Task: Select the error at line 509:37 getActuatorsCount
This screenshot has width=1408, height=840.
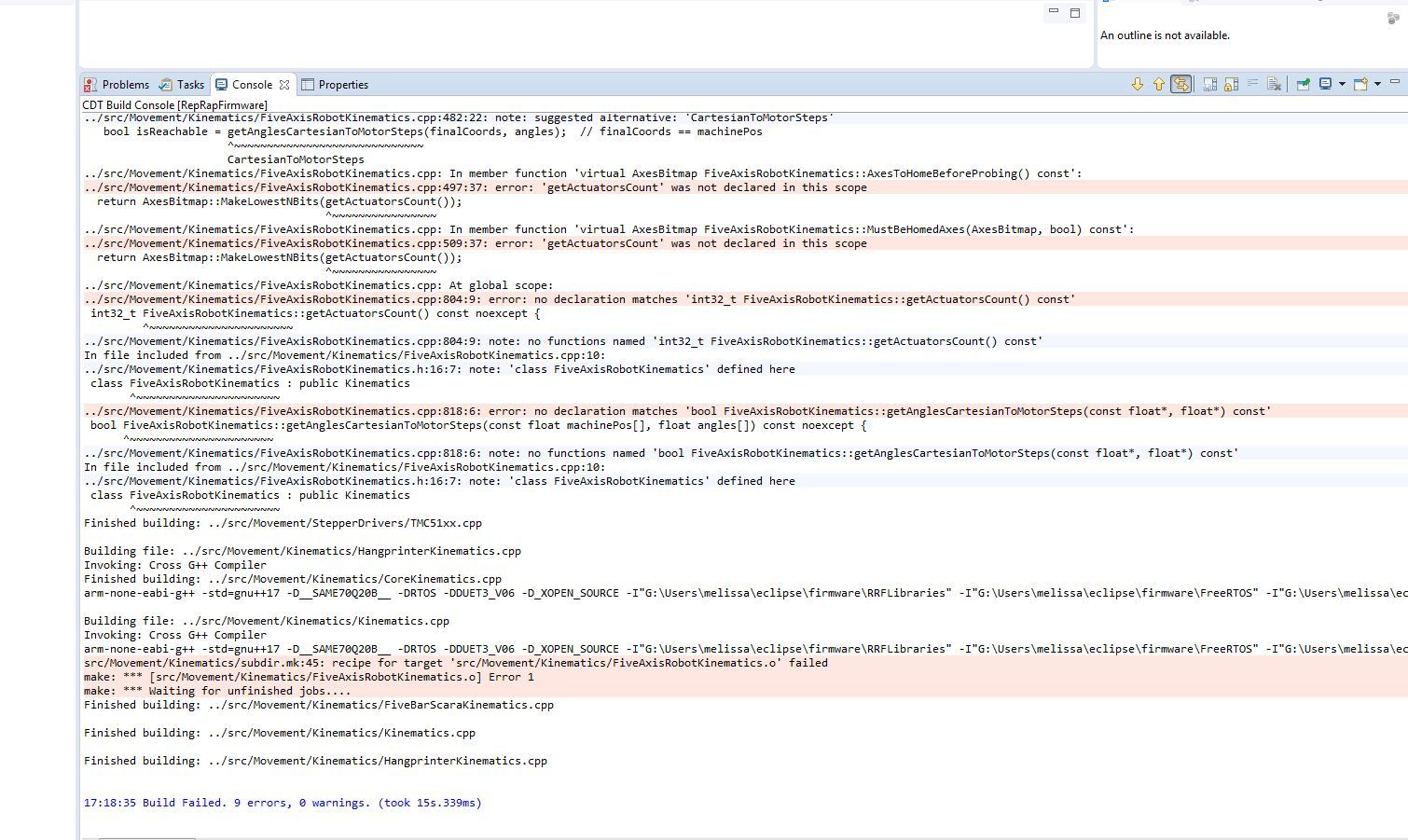Action: pos(476,243)
